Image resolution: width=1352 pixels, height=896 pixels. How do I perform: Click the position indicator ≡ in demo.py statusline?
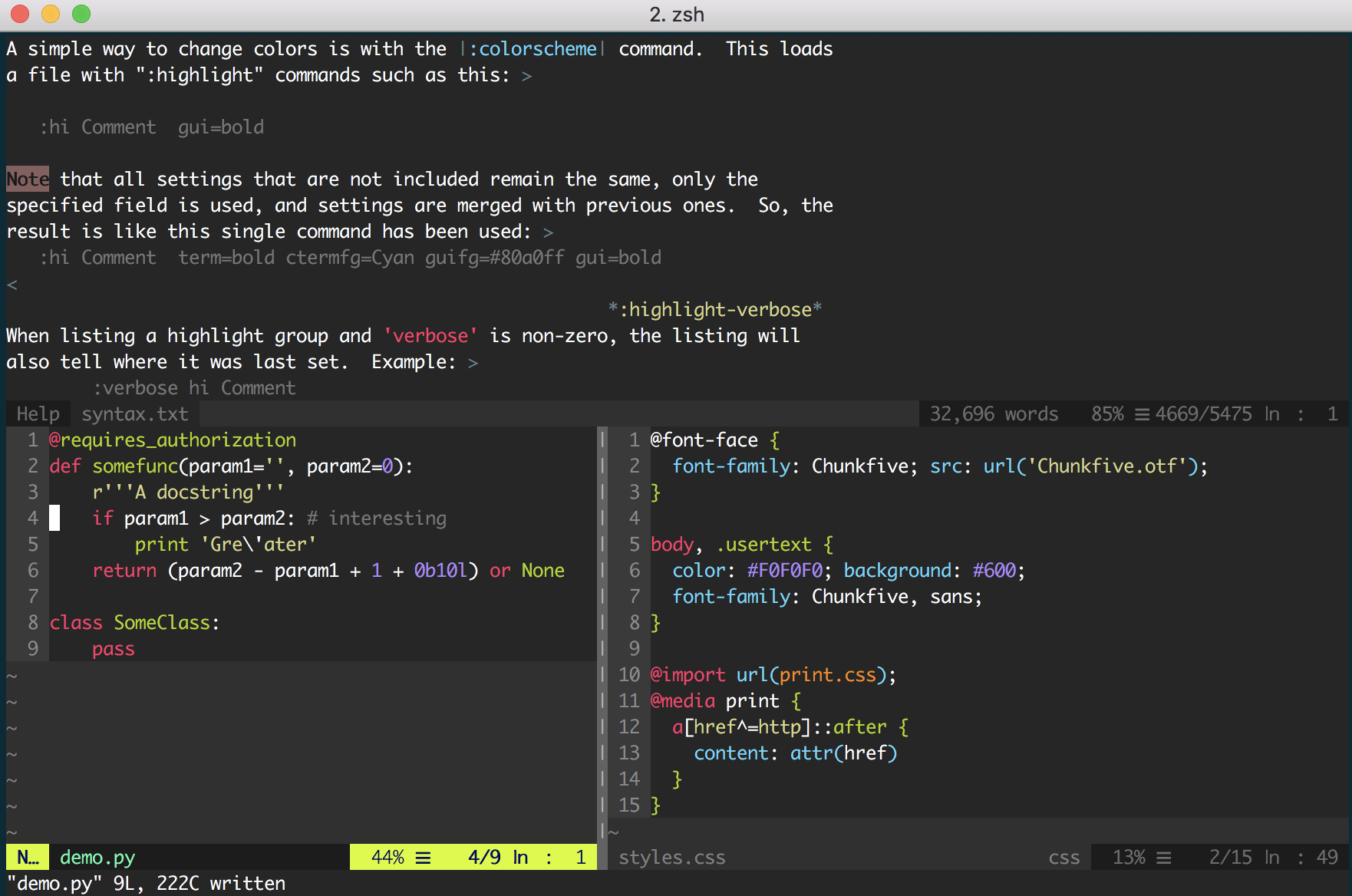423,857
